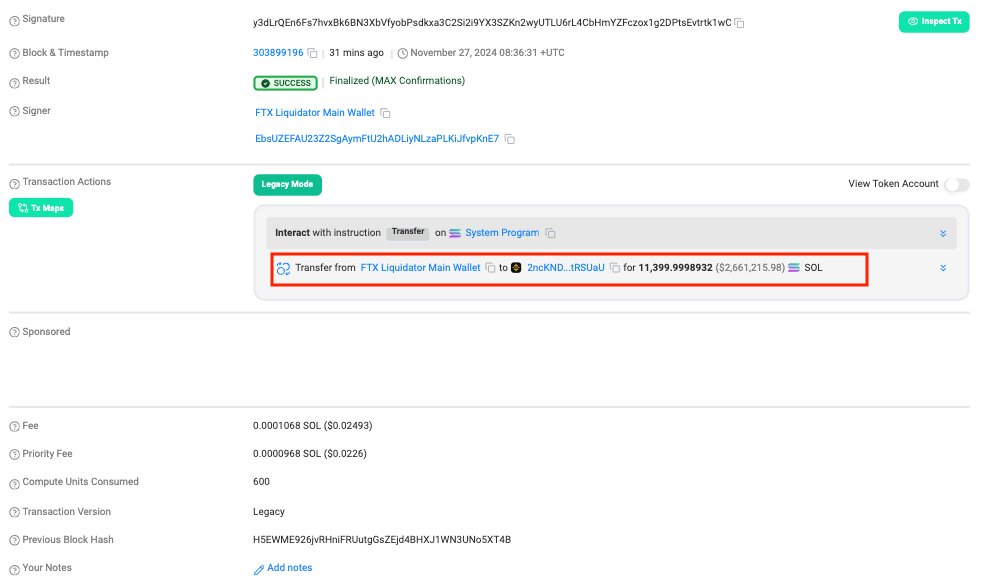Click the SUCCESS result badge

tap(287, 82)
